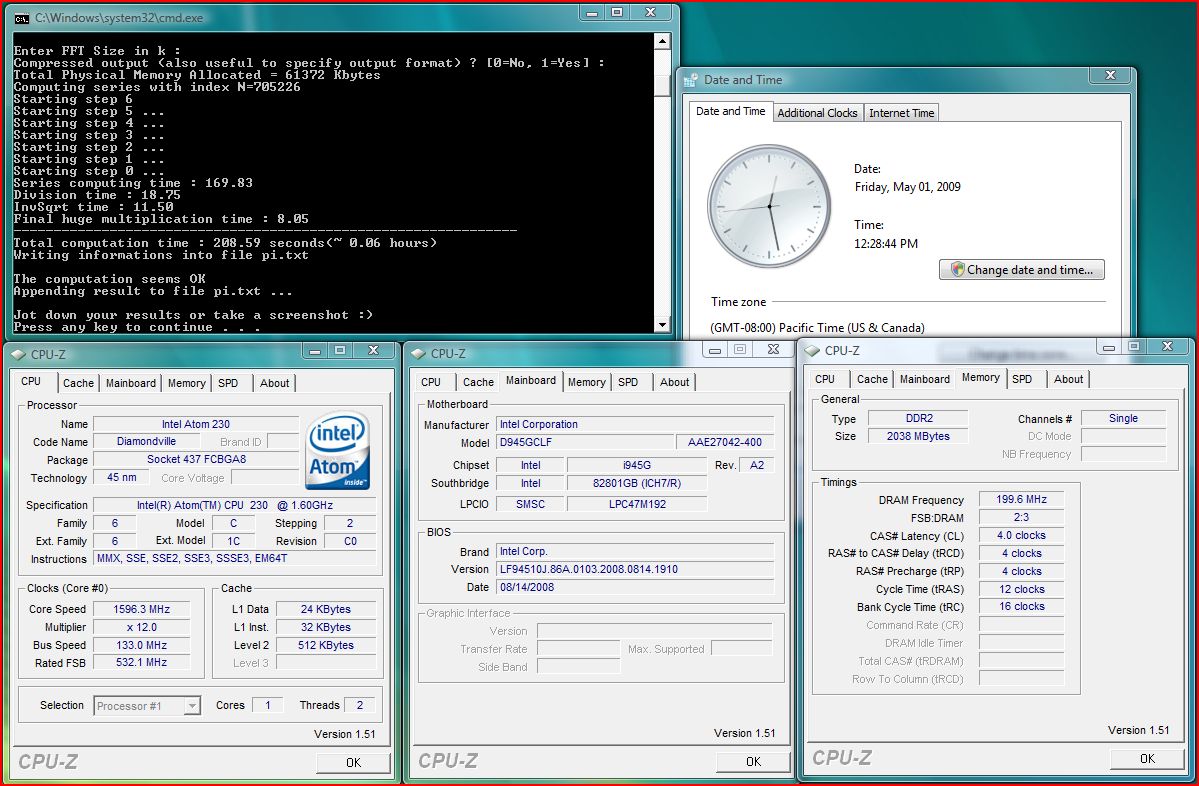Click OK in the middle CPU-Z window
This screenshot has width=1199, height=786.
753,762
